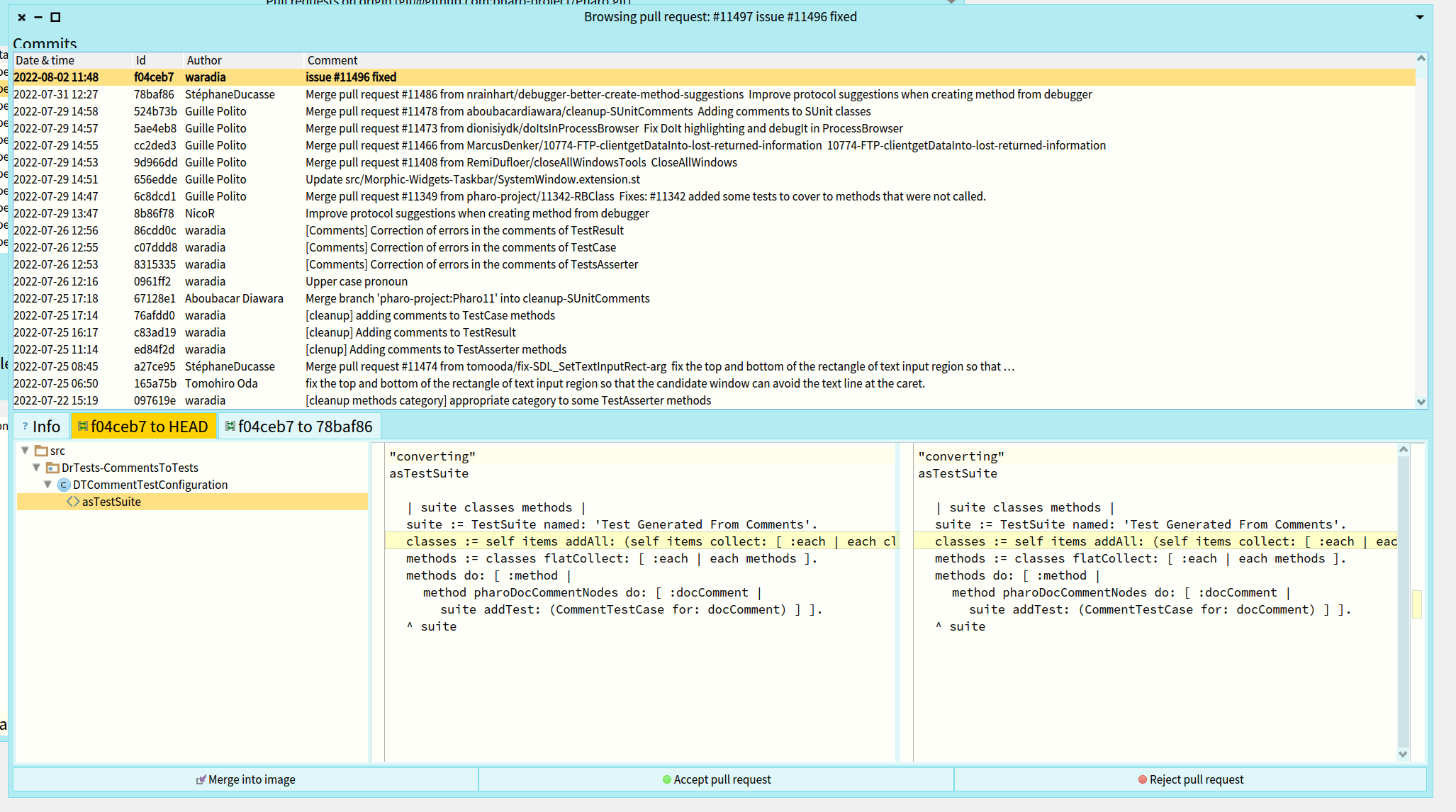Click the DrTests-CommentsToTests package icon
The width and height of the screenshot is (1456, 812).
coord(52,468)
